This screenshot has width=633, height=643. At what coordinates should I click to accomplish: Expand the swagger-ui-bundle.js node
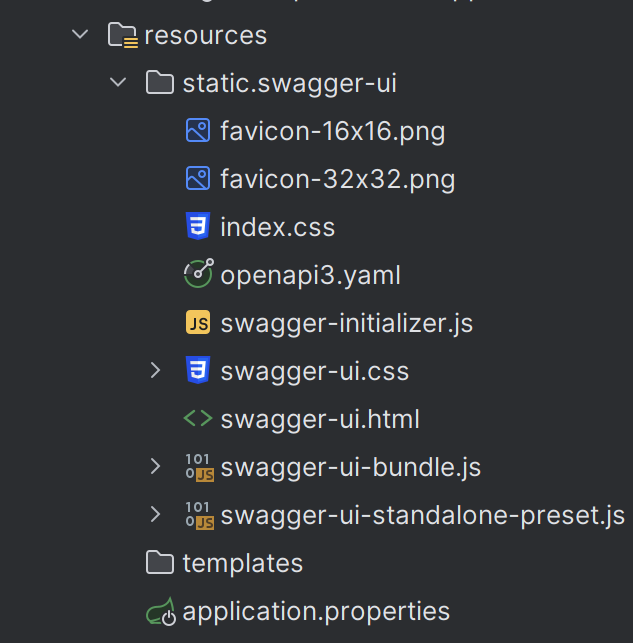[155, 466]
